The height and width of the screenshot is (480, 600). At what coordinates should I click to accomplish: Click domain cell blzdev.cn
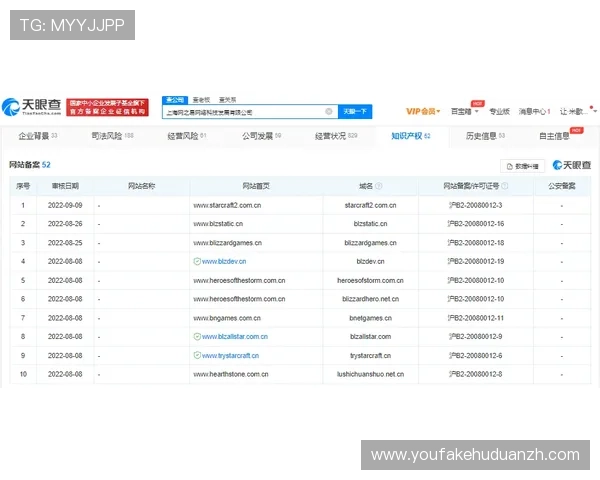370,261
